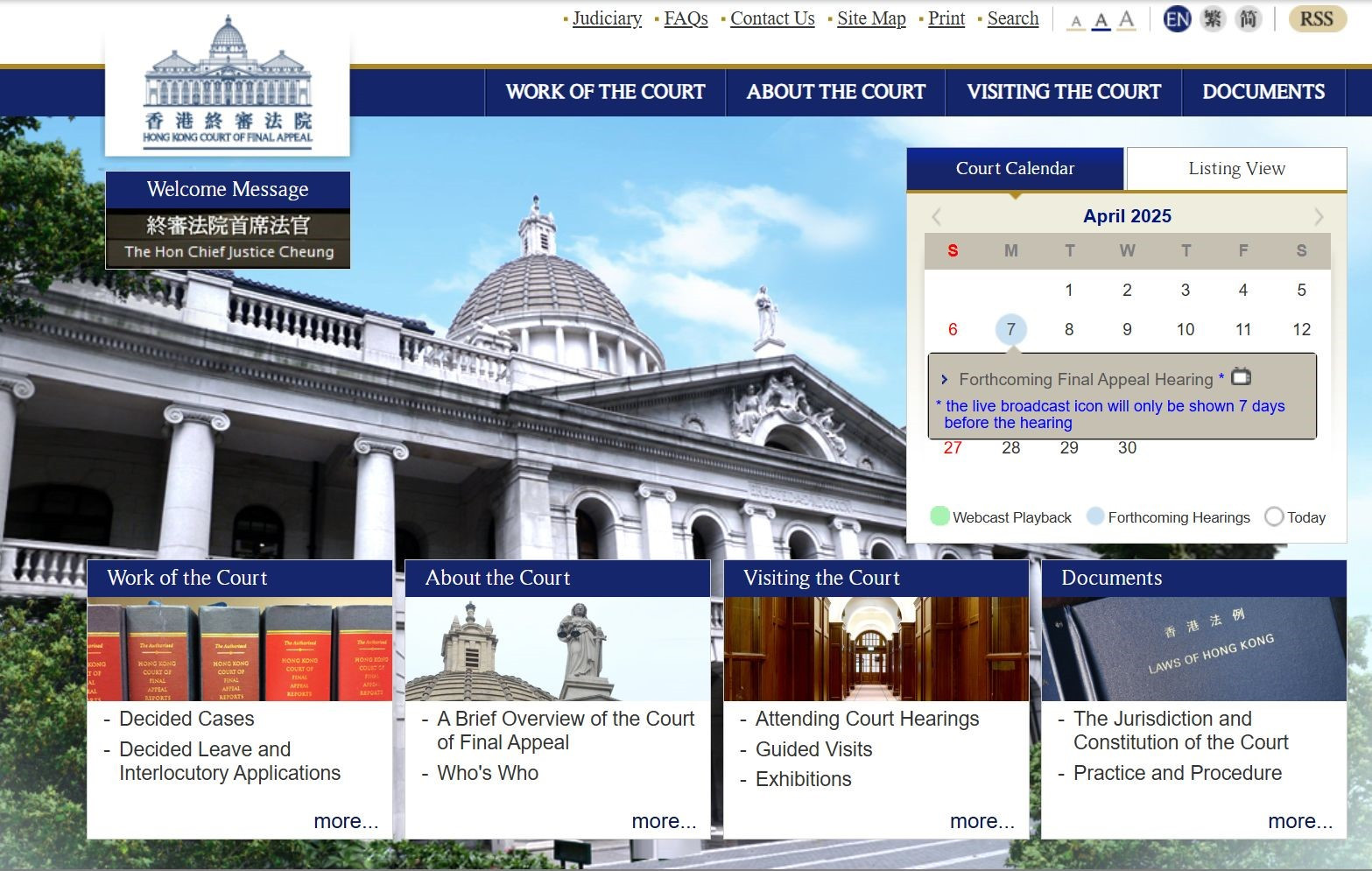Open the About the Court card heading
Screen dimensions: 1372x871
pyautogui.click(x=558, y=578)
